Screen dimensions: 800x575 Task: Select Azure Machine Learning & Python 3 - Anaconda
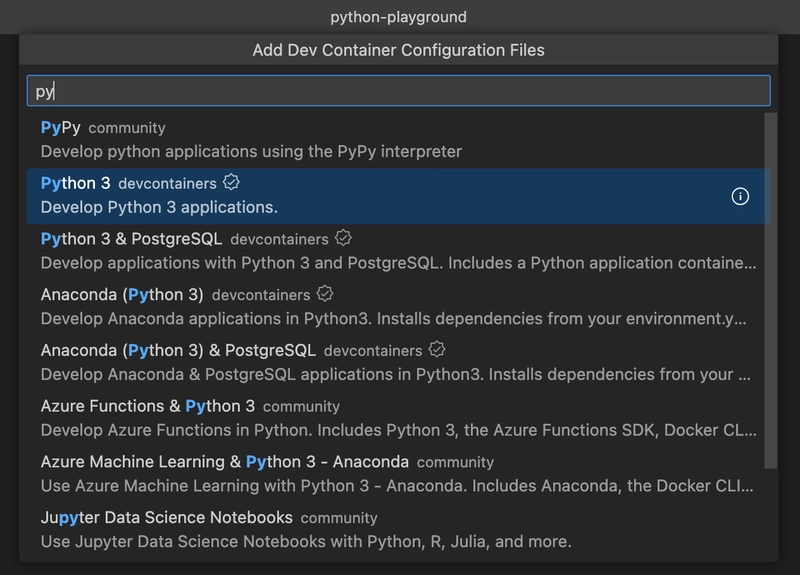[225, 462]
